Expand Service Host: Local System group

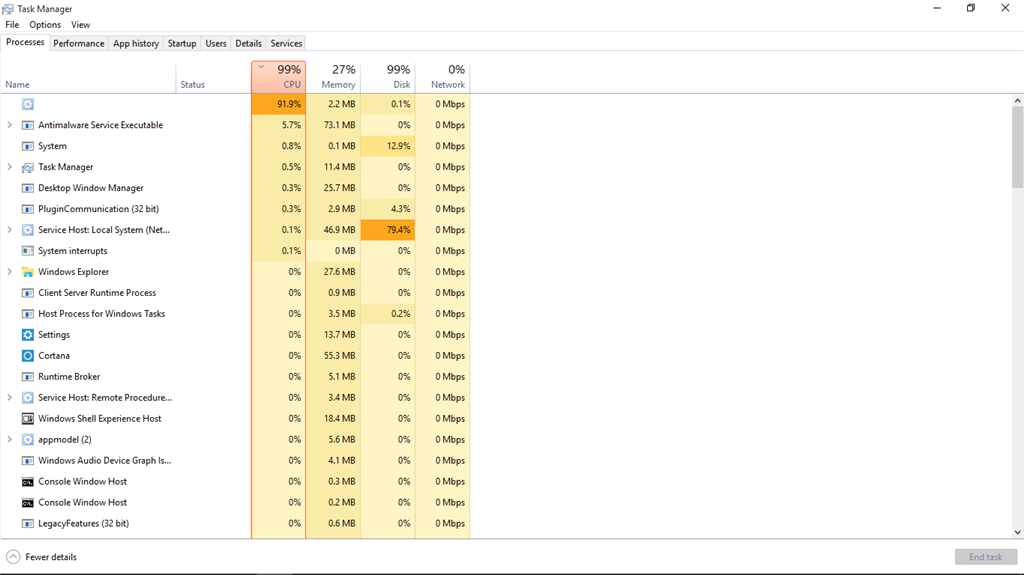[9, 229]
